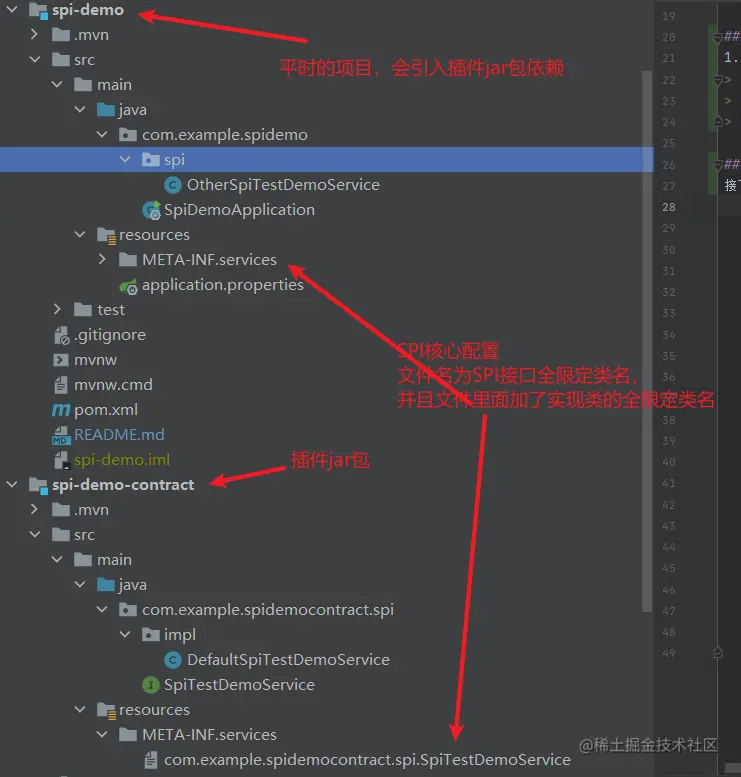Collapse the impl package
This screenshot has width=741, height=777.
pyautogui.click(x=125, y=634)
